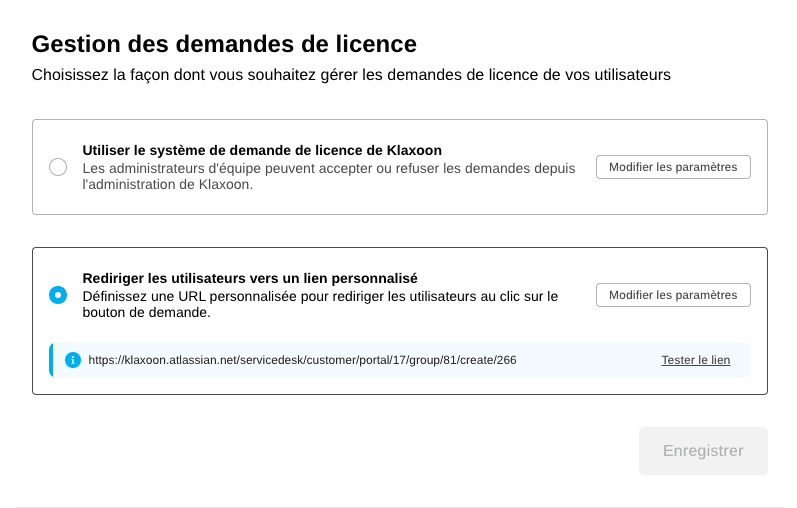The width and height of the screenshot is (797, 508).
Task: Click 'l'administration de Klaxoon' text in first option
Action: (x=167, y=184)
